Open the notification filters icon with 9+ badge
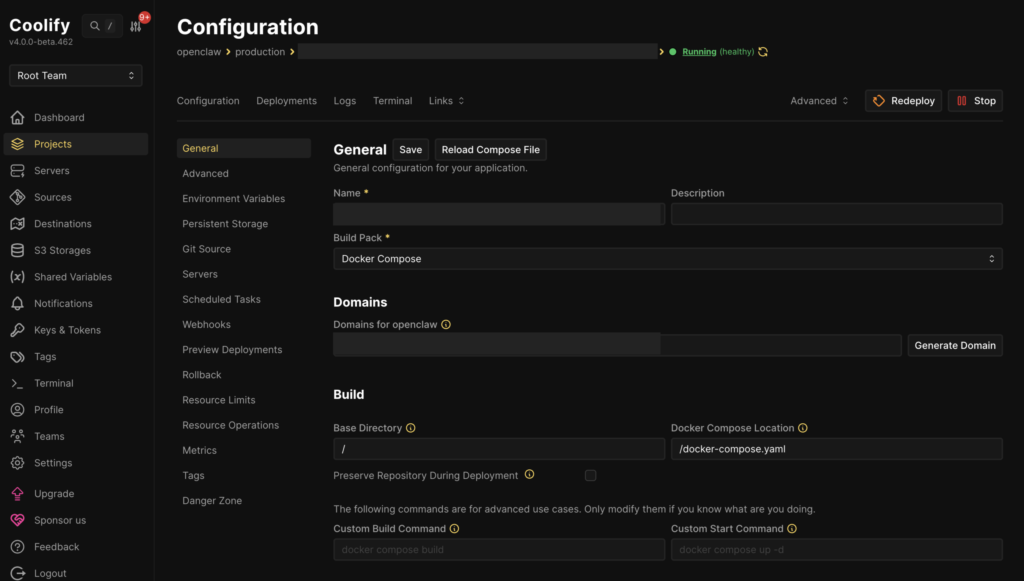1024x581 pixels. (137, 25)
